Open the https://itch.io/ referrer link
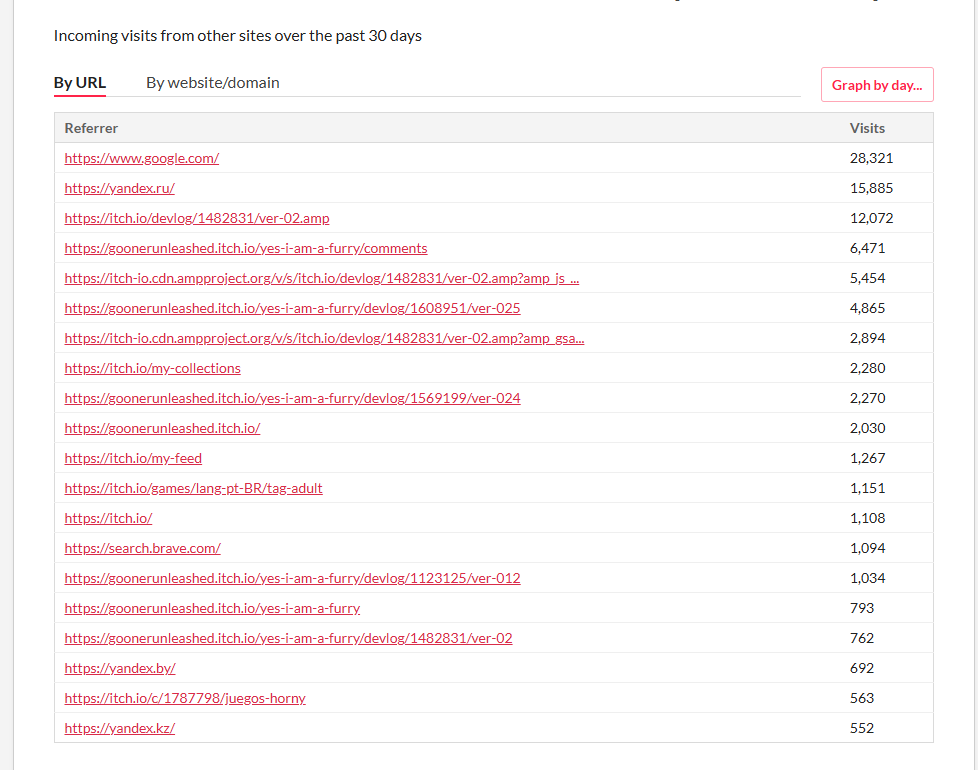Viewport: 978px width, 770px height. (x=109, y=518)
